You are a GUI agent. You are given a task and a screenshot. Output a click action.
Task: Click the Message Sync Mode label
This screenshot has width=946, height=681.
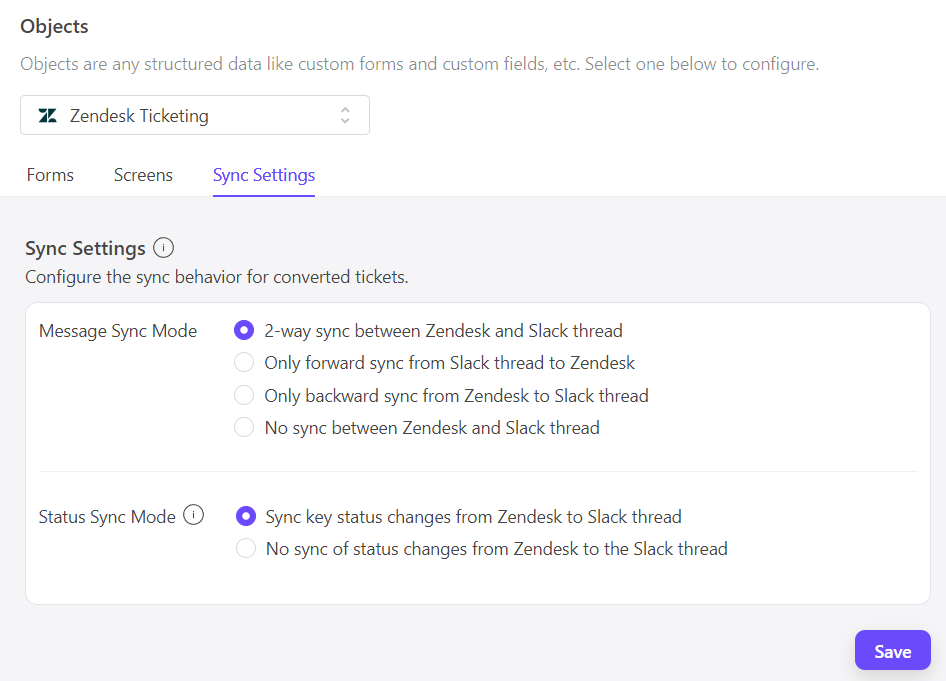pyautogui.click(x=118, y=331)
